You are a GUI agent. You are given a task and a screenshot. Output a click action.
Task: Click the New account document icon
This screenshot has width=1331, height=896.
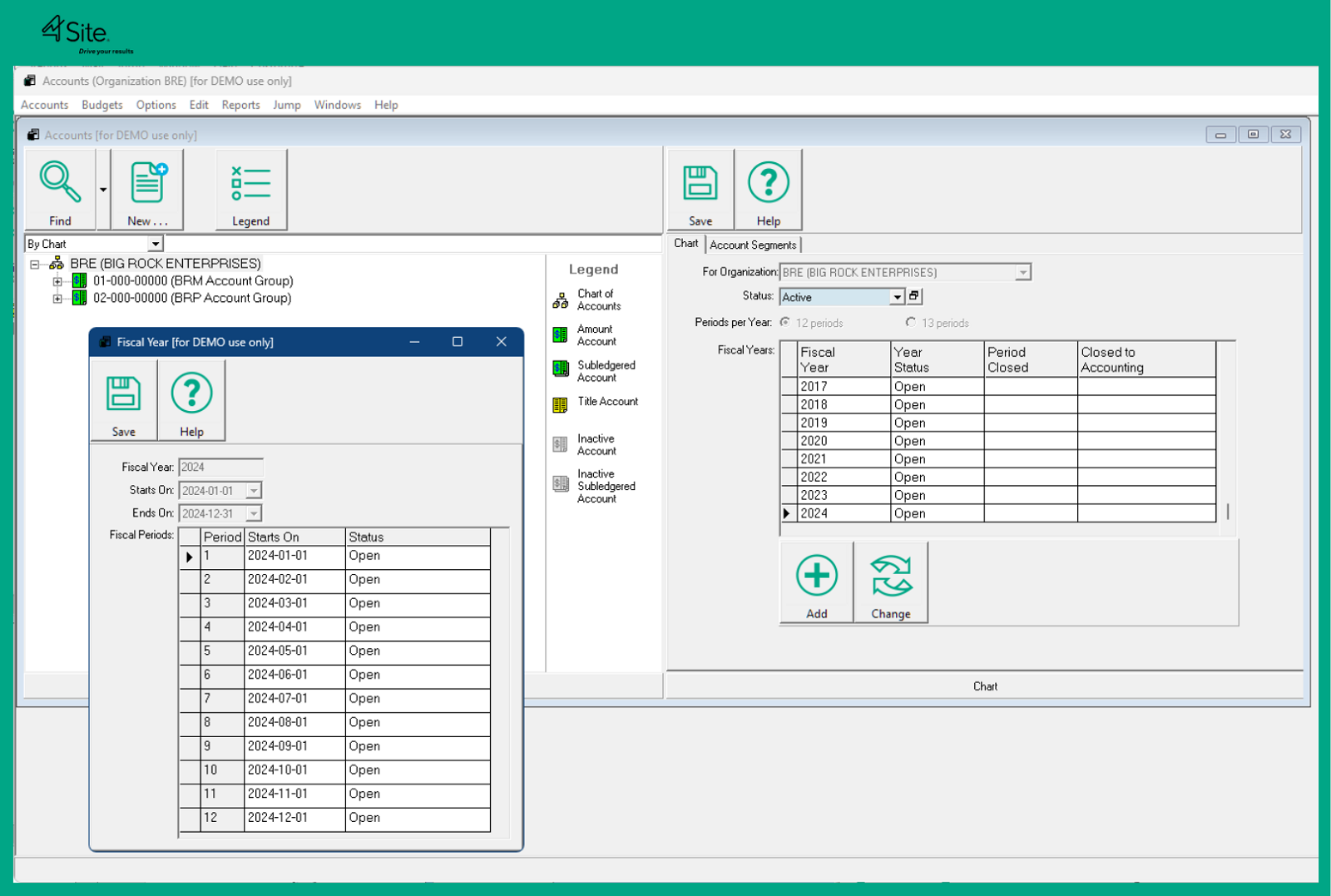149,182
